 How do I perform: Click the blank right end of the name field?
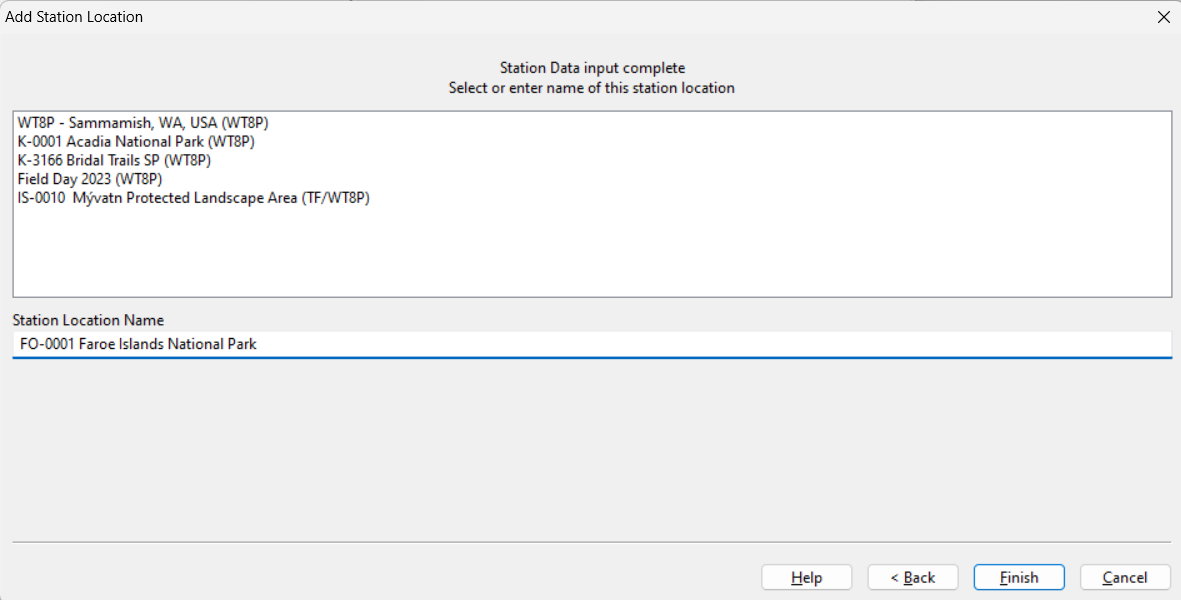pyautogui.click(x=900, y=345)
